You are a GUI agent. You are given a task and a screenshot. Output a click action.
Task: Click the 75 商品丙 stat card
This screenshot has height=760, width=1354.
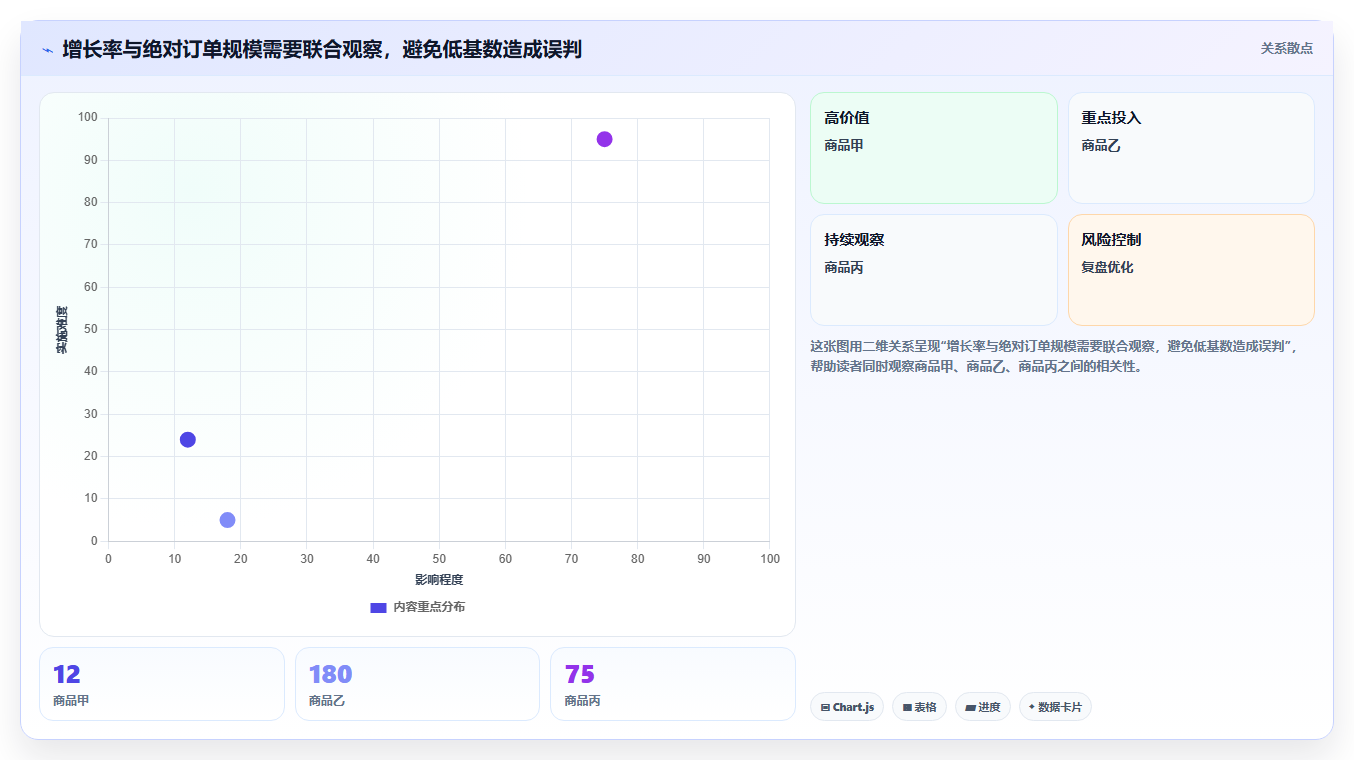click(673, 684)
